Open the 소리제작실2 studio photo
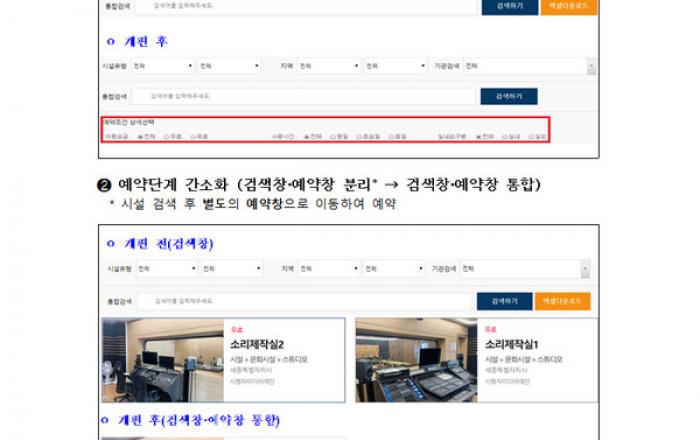This screenshot has width=700, height=440. 163,360
